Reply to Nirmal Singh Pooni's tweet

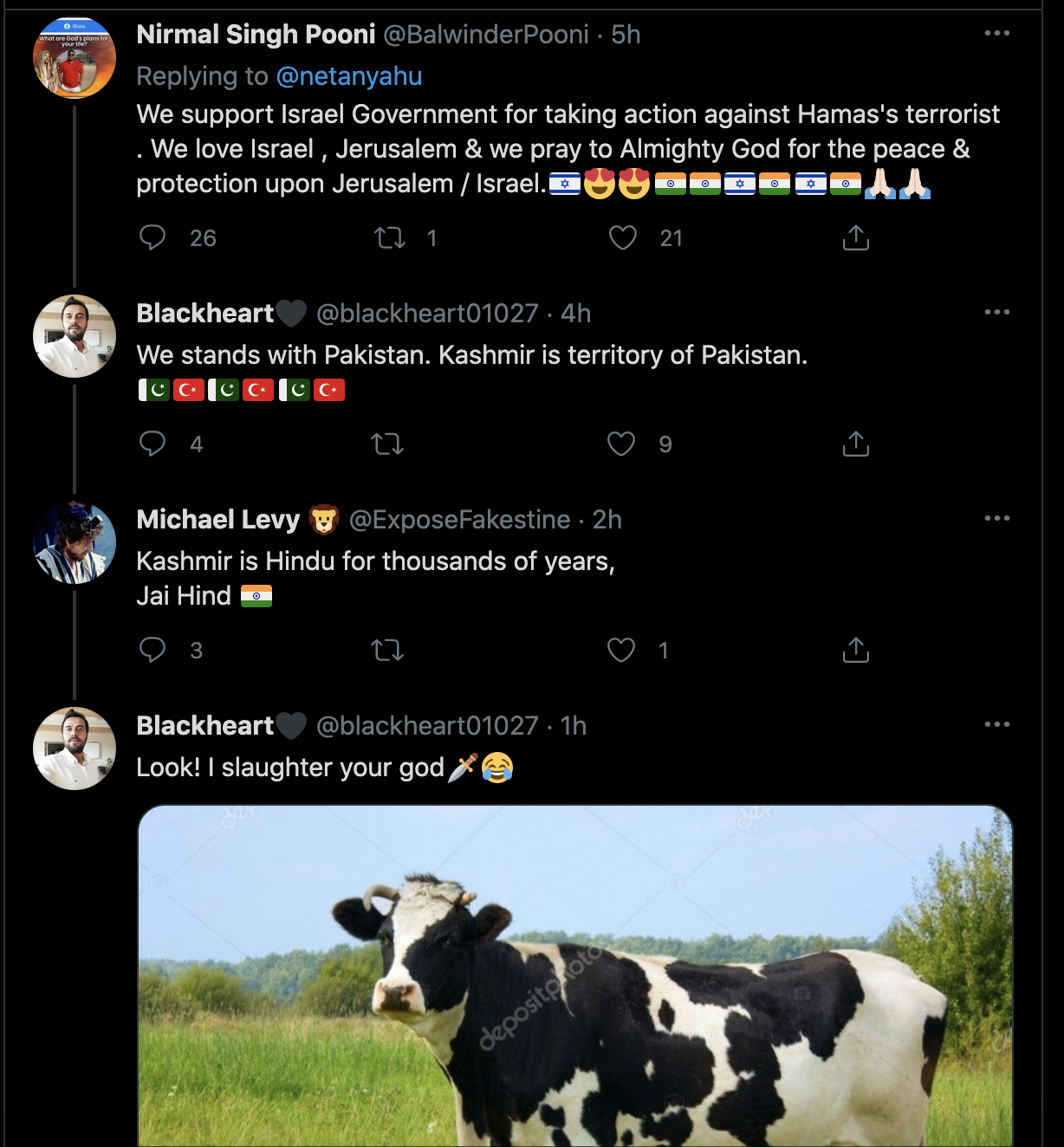152,237
